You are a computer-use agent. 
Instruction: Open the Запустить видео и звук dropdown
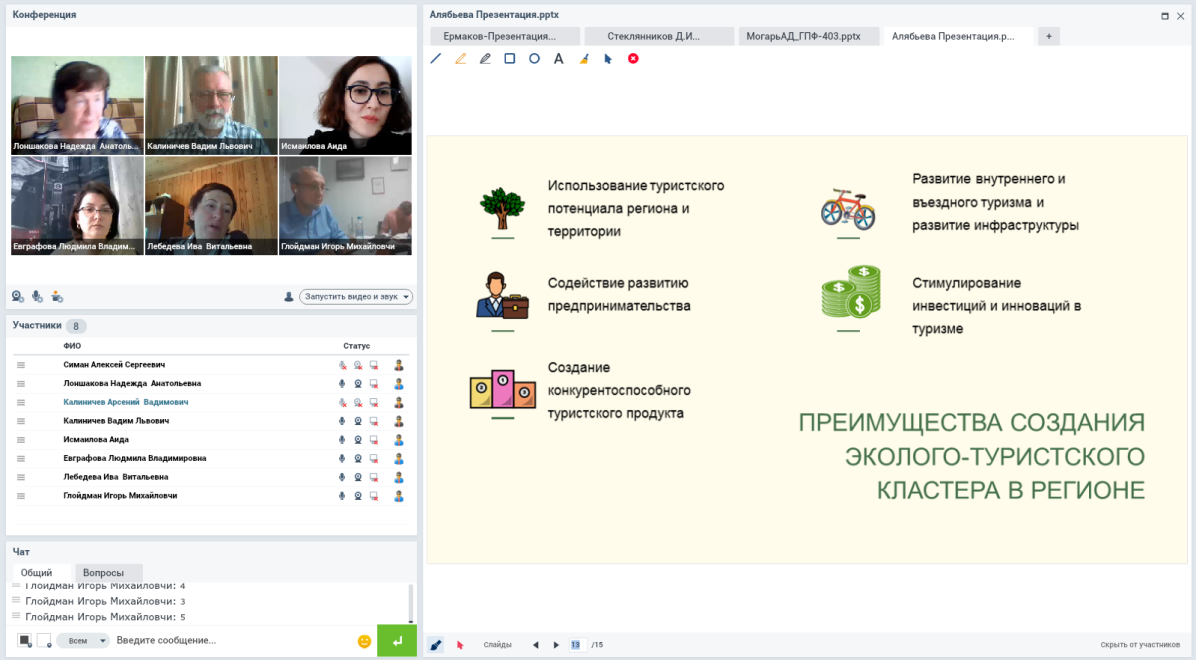(x=356, y=297)
